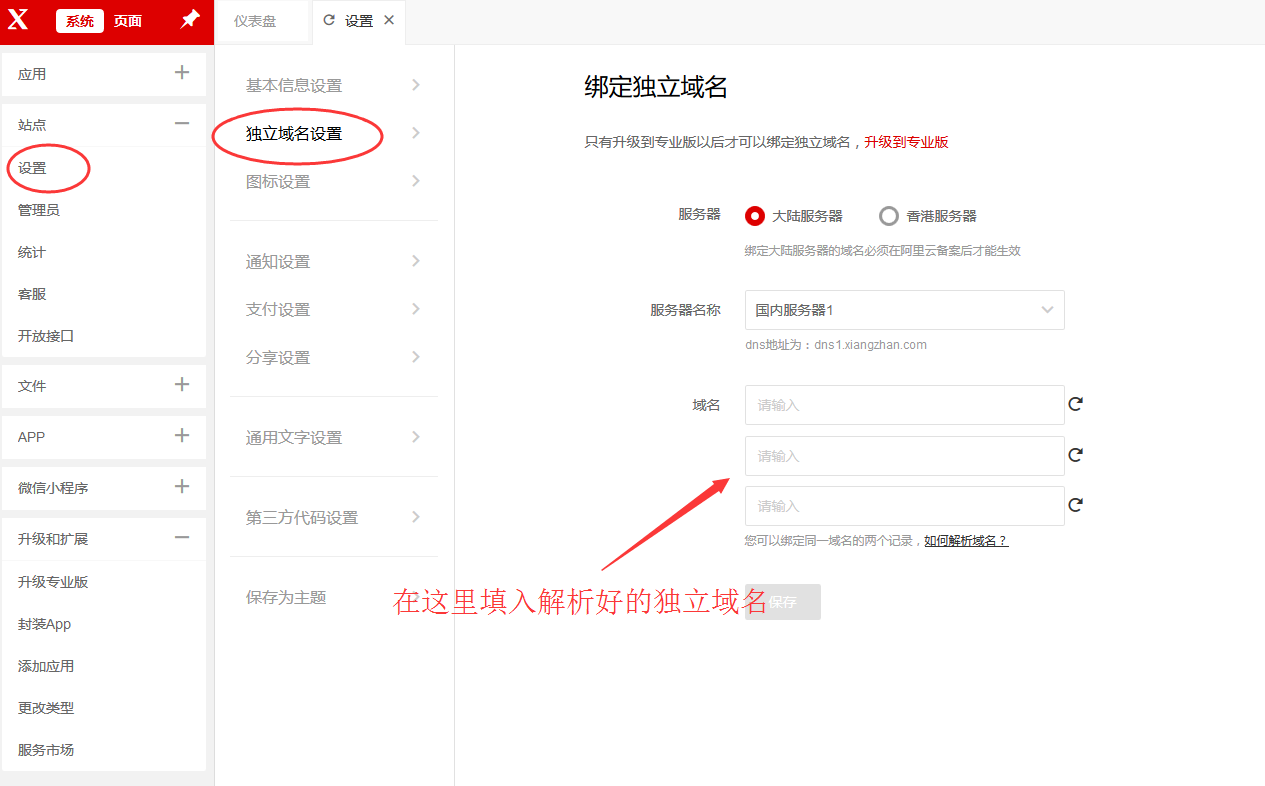The image size is (1265, 786).
Task: Click chevron next to 基本信息设置
Action: (x=416, y=85)
